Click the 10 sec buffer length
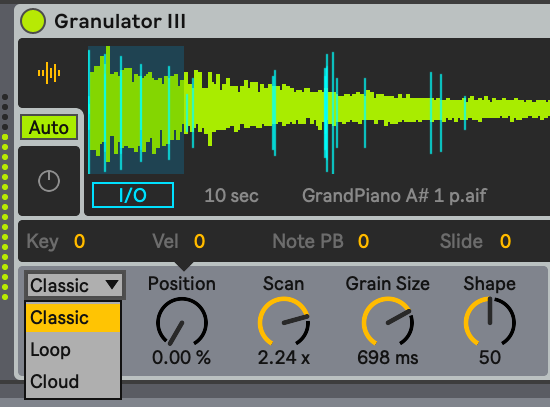550x407 pixels. tap(231, 195)
